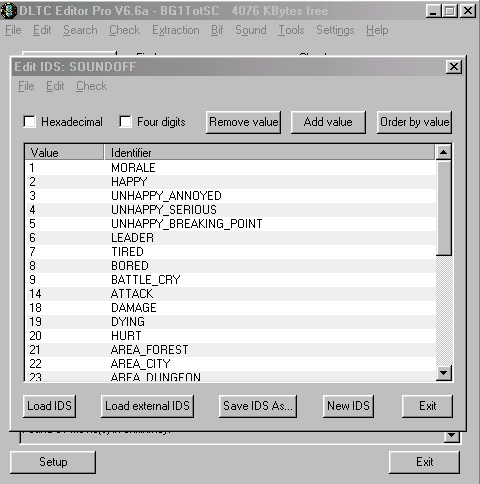
Task: Click the DLTC Editor Pro title bar icon
Action: [x=8, y=10]
